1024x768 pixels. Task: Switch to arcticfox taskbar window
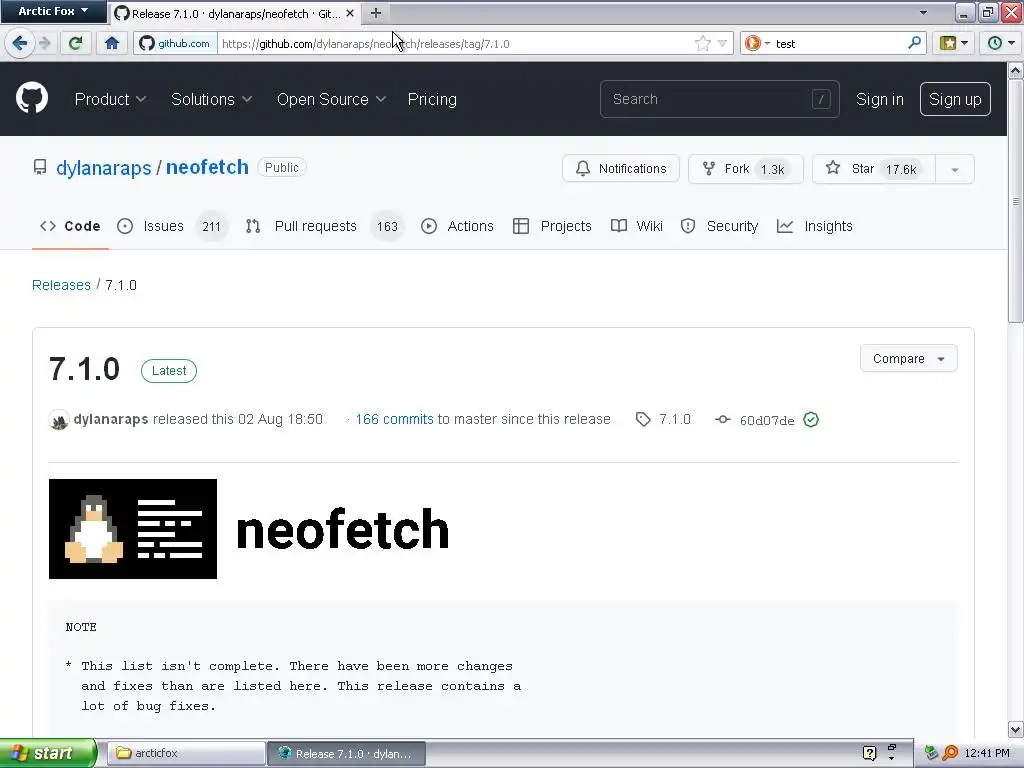pyautogui.click(x=186, y=753)
